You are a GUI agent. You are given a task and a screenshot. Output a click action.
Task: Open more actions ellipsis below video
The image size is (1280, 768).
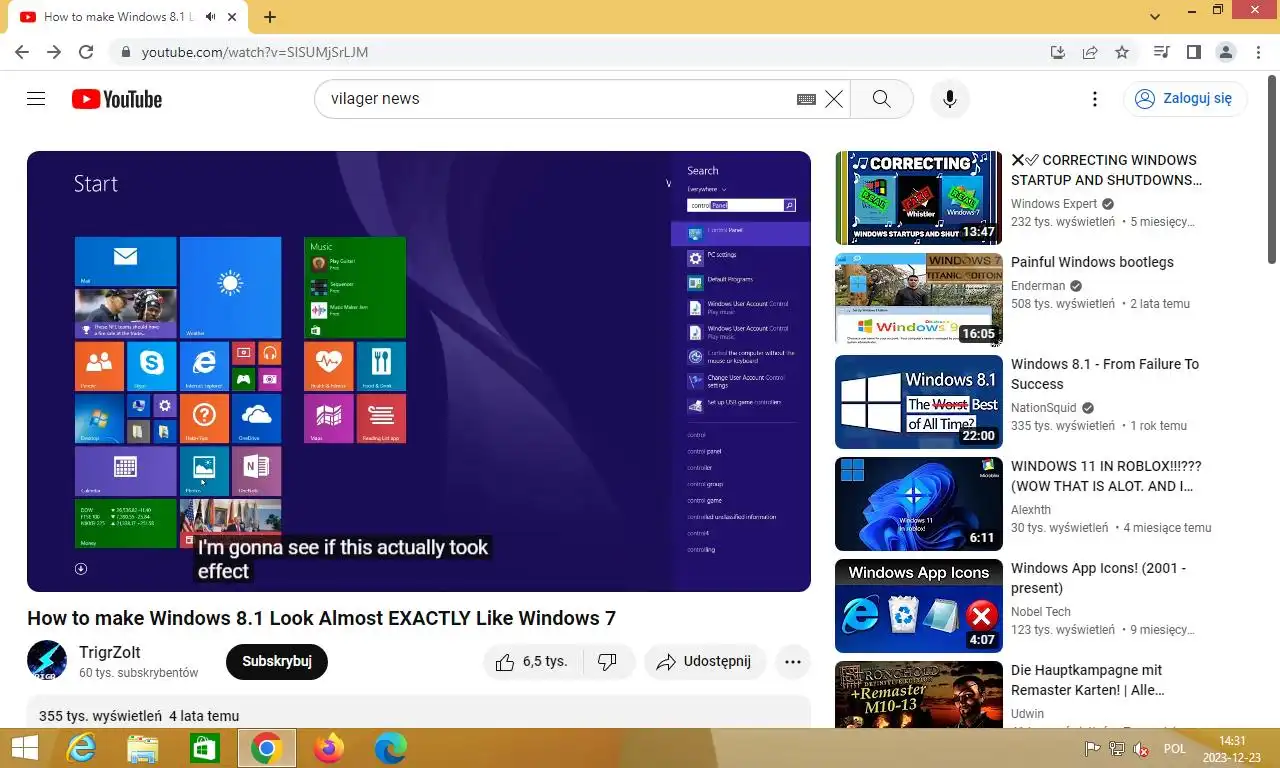tap(793, 662)
